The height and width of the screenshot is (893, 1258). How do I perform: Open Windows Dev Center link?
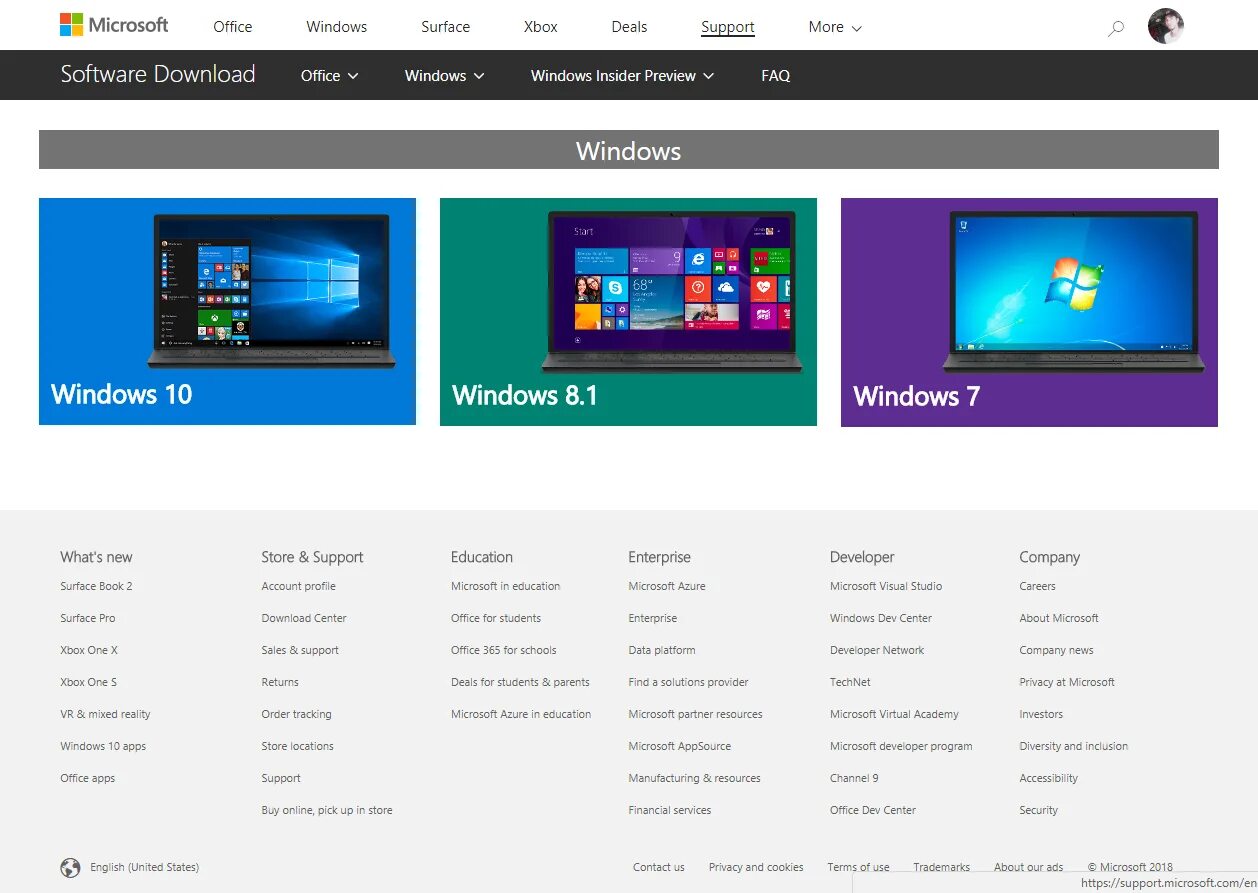(x=881, y=618)
